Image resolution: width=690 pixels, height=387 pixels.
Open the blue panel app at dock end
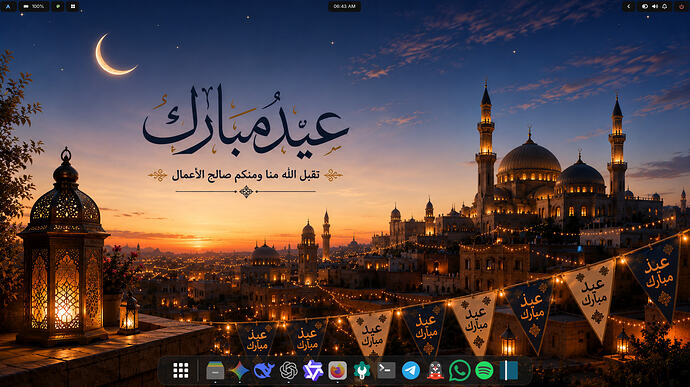coord(509,371)
